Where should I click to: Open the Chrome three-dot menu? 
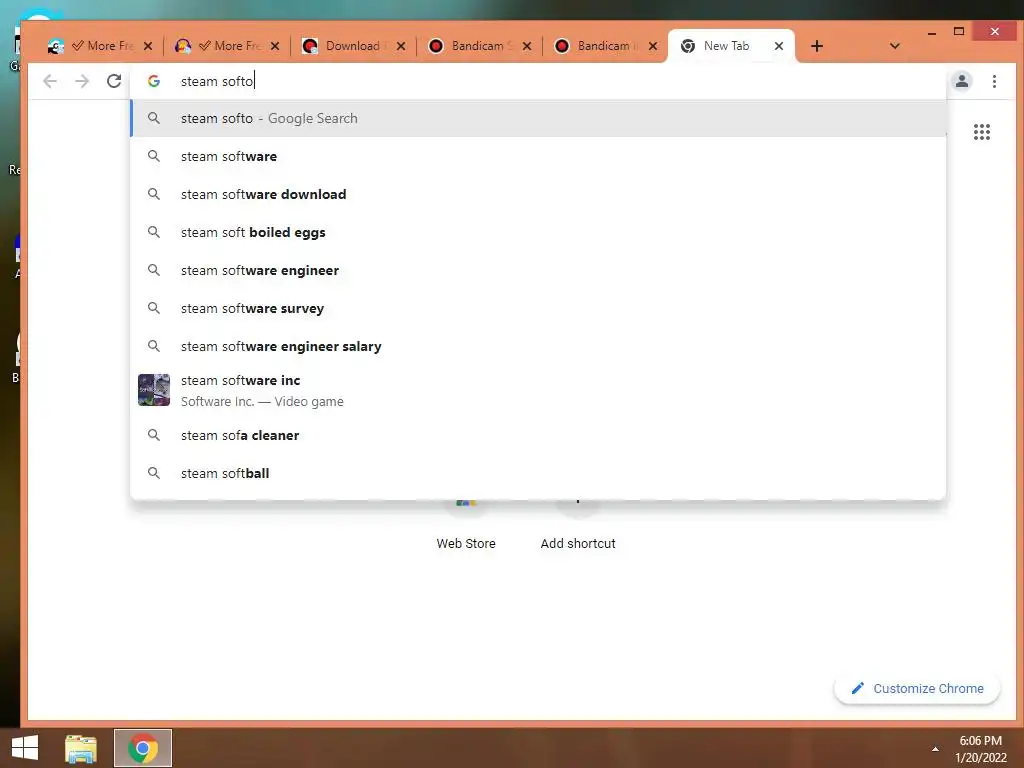point(994,81)
